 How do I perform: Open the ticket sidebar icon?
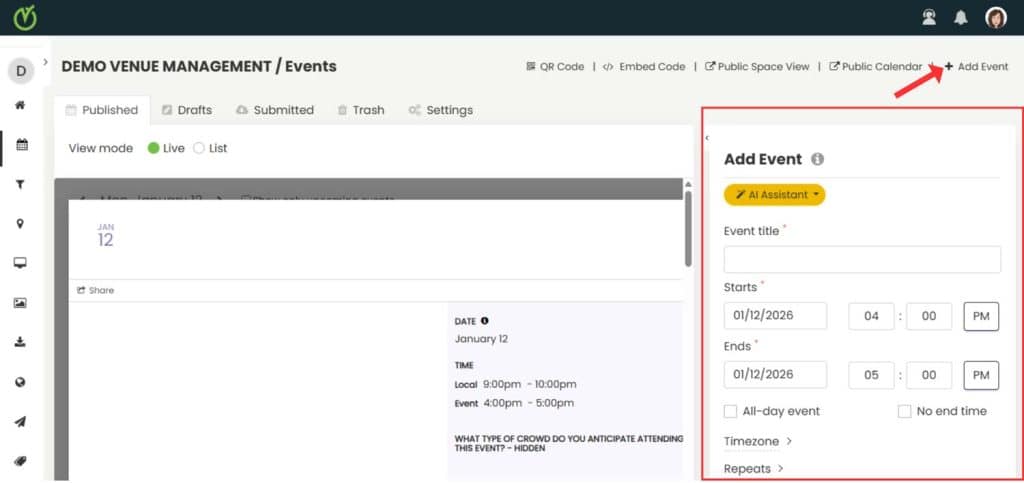[x=20, y=461]
